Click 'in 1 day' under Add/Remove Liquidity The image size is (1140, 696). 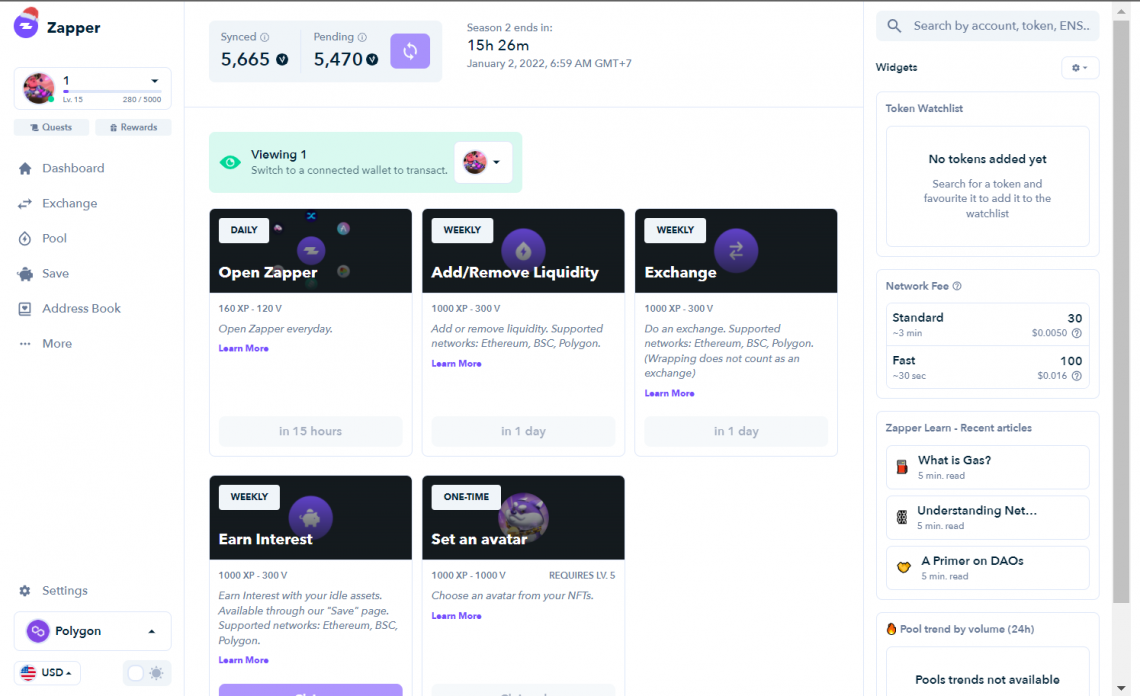523,431
